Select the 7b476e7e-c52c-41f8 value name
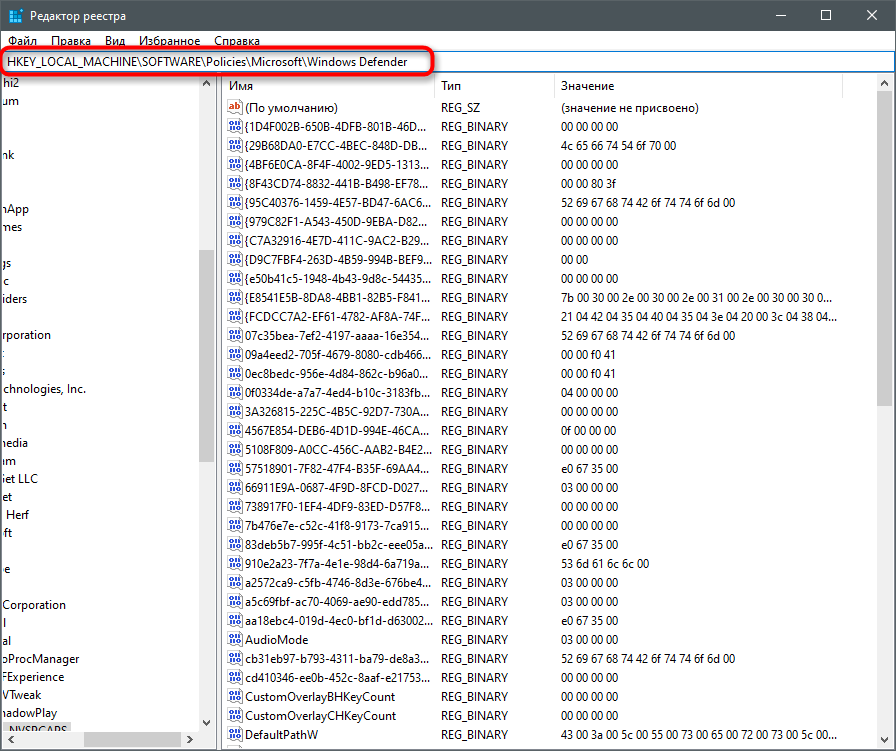This screenshot has width=896, height=751. pos(337,526)
